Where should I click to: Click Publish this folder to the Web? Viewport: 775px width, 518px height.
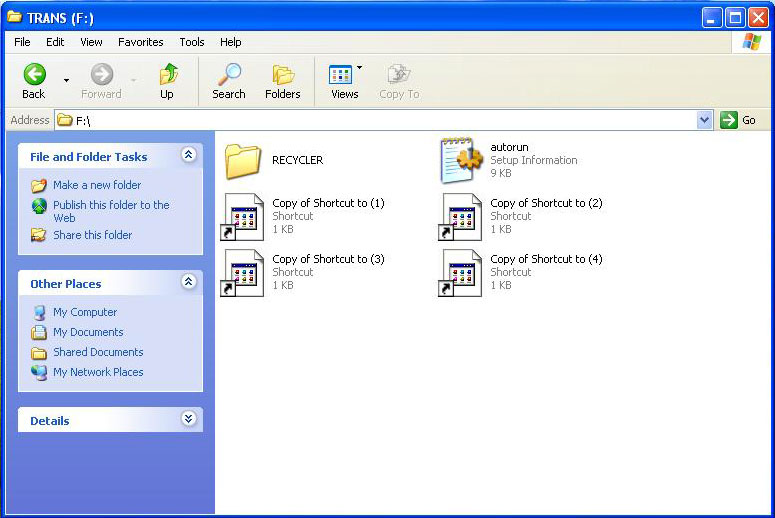point(111,211)
